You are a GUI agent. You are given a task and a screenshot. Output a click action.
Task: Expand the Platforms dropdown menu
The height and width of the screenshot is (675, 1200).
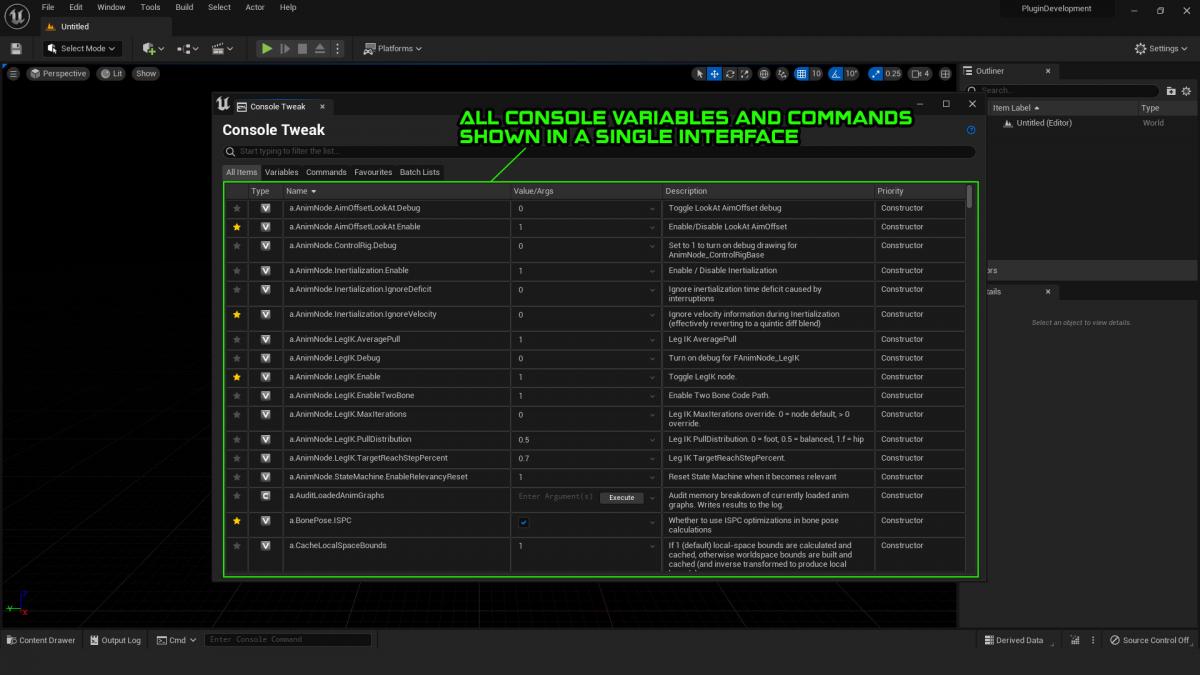pos(392,48)
